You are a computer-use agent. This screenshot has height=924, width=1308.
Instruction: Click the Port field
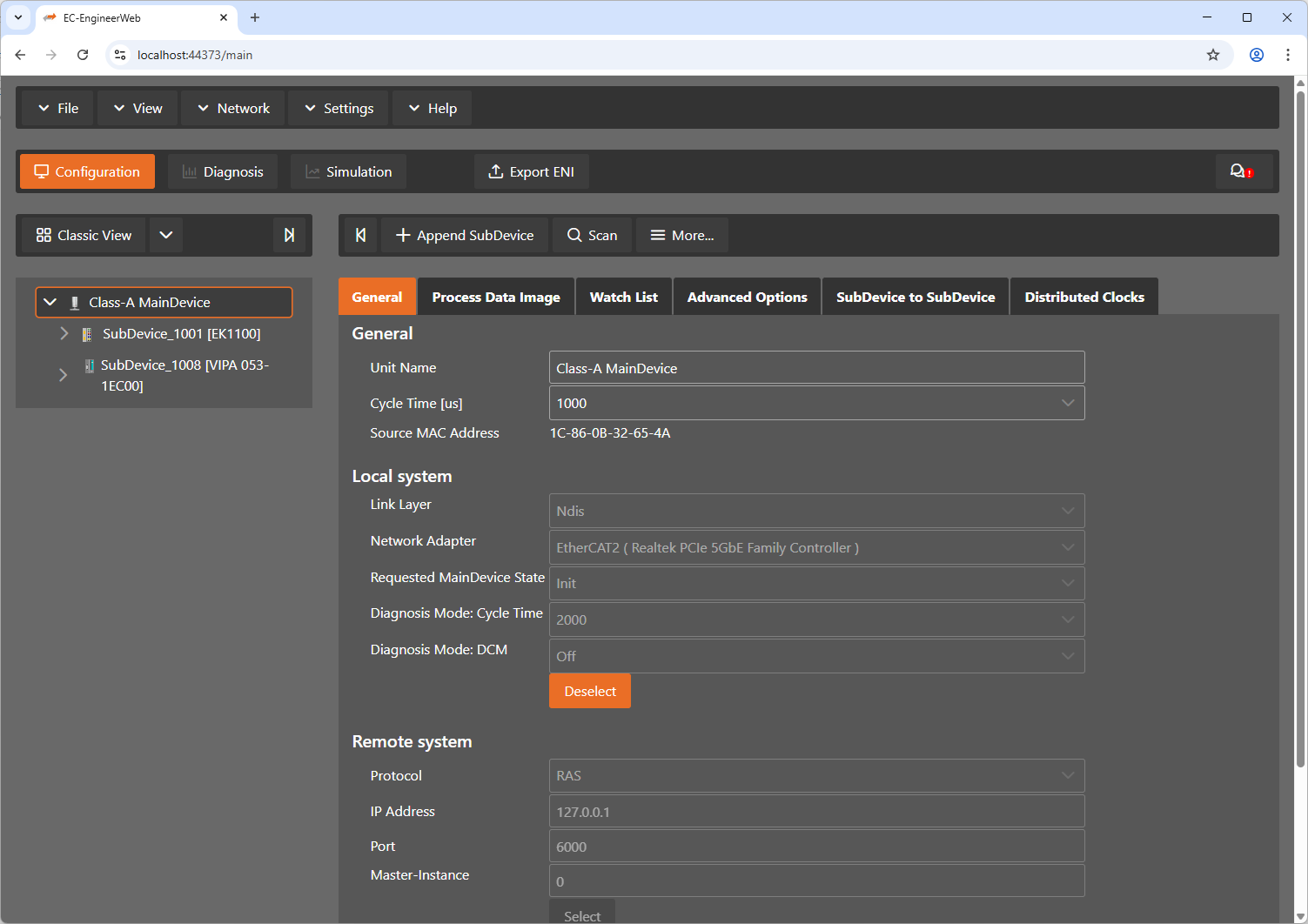[x=816, y=846]
